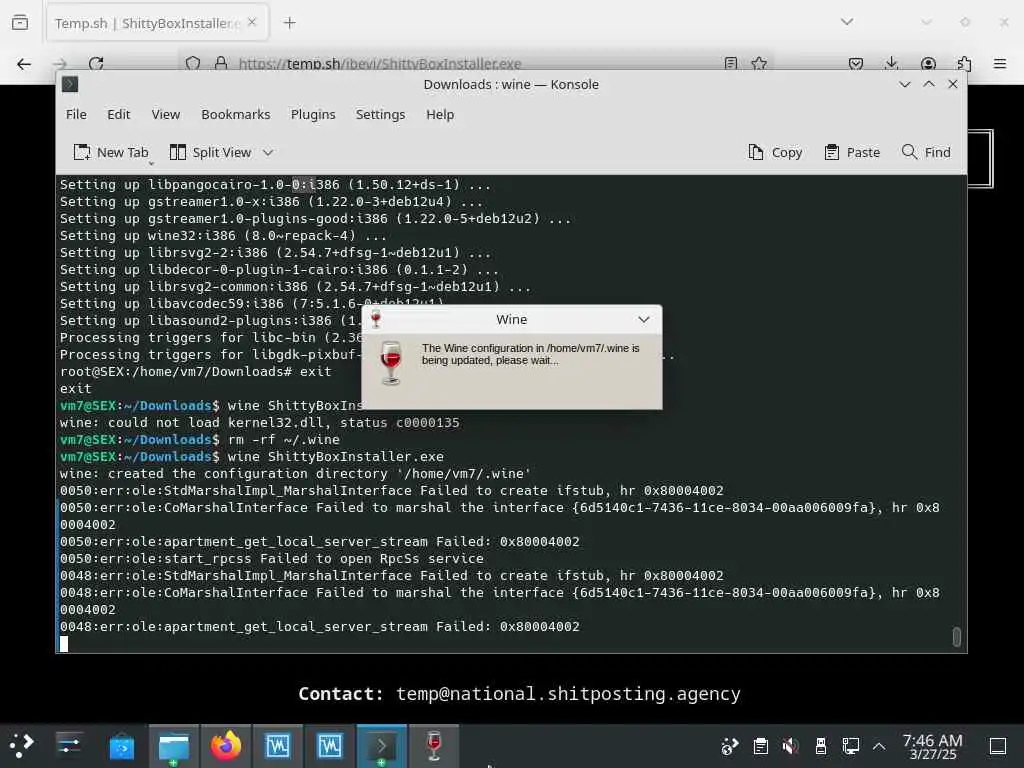Close the Temp.sh browser tab

pos(252,23)
